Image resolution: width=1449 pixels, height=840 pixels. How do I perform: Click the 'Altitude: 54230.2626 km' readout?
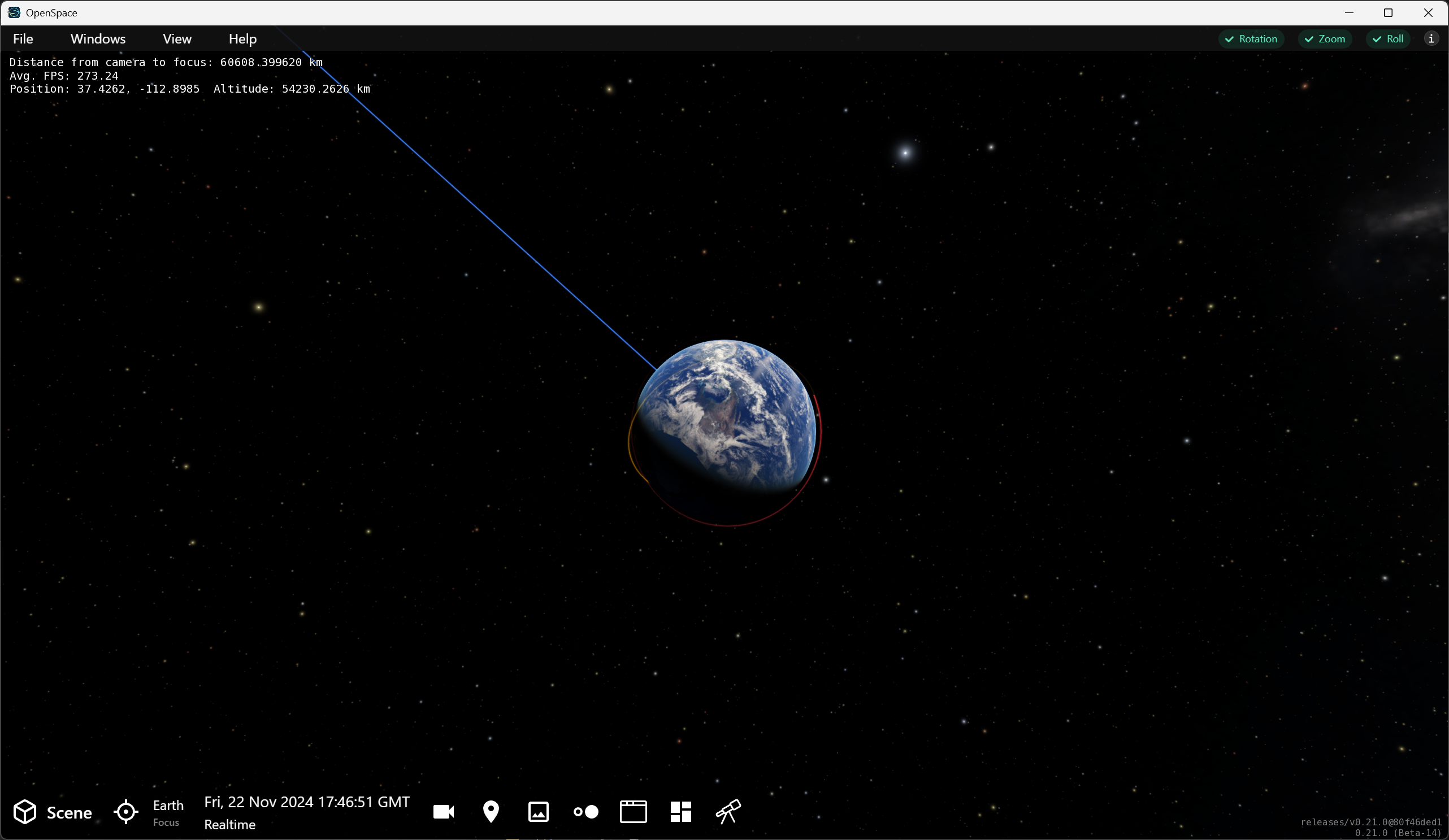[292, 89]
